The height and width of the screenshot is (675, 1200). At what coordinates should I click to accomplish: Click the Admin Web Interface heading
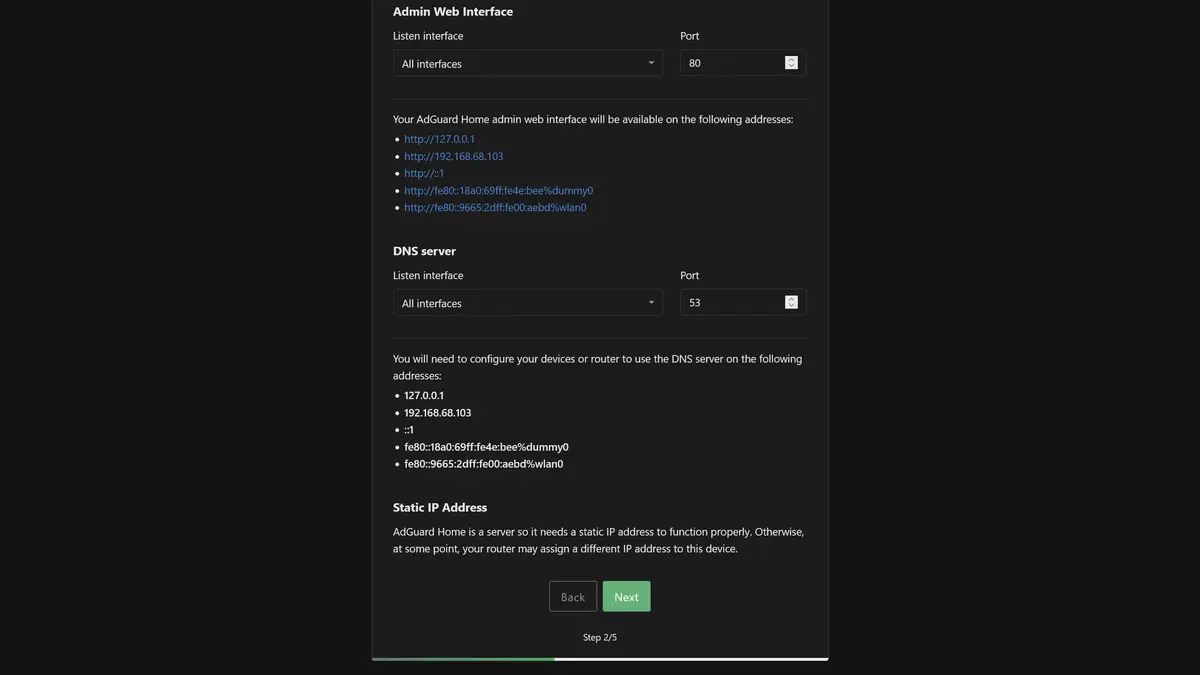[453, 12]
